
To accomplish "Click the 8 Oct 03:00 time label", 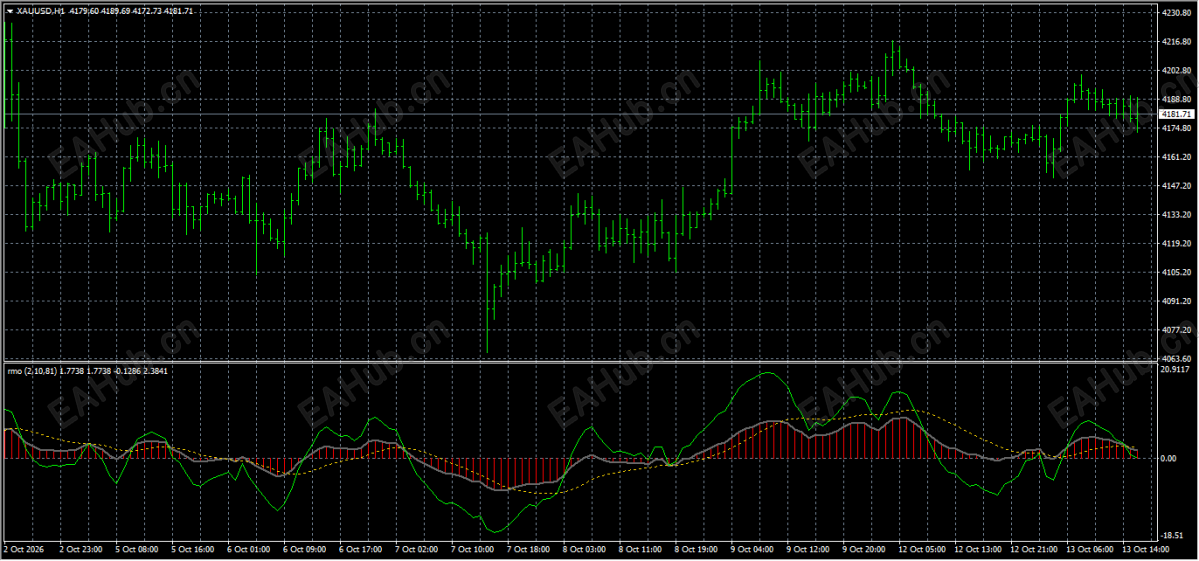I will (583, 549).
